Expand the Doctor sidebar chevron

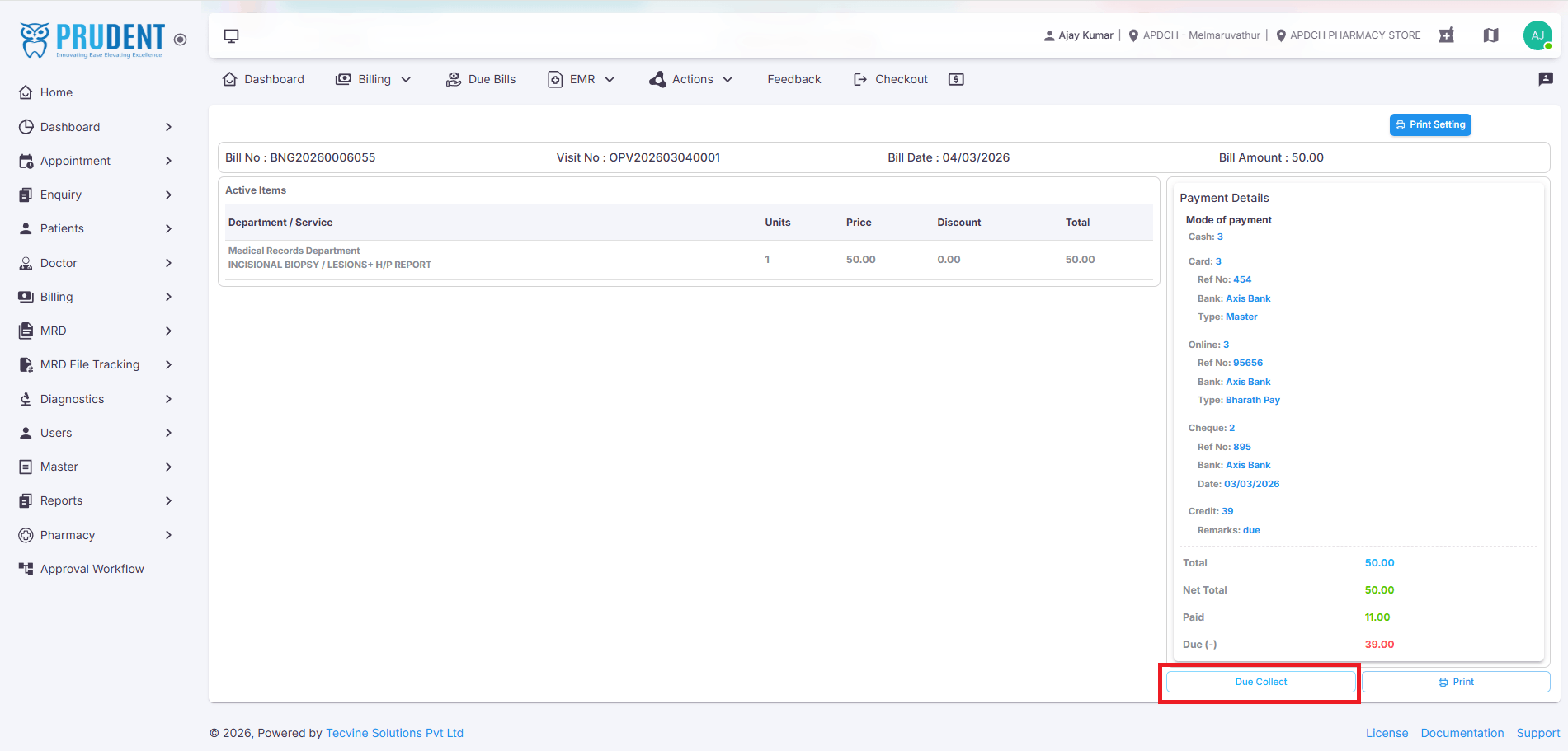(x=168, y=263)
